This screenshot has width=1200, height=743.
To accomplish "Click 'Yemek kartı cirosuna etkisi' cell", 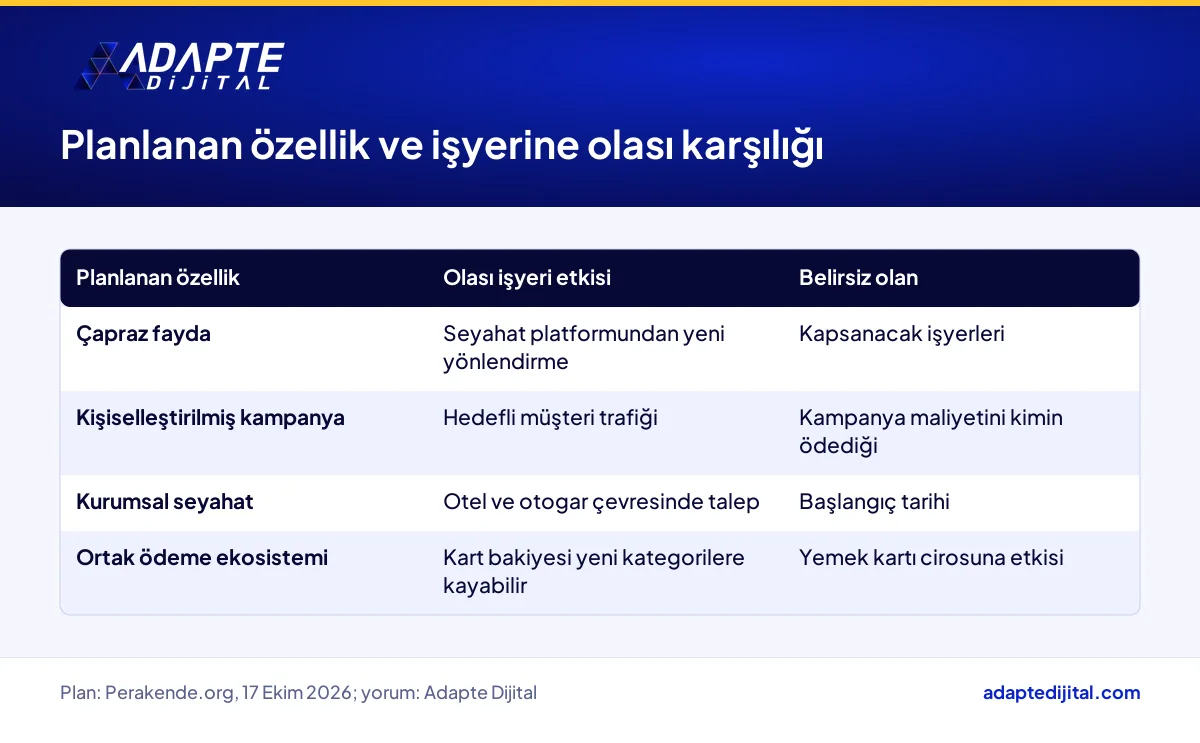I will coord(931,558).
